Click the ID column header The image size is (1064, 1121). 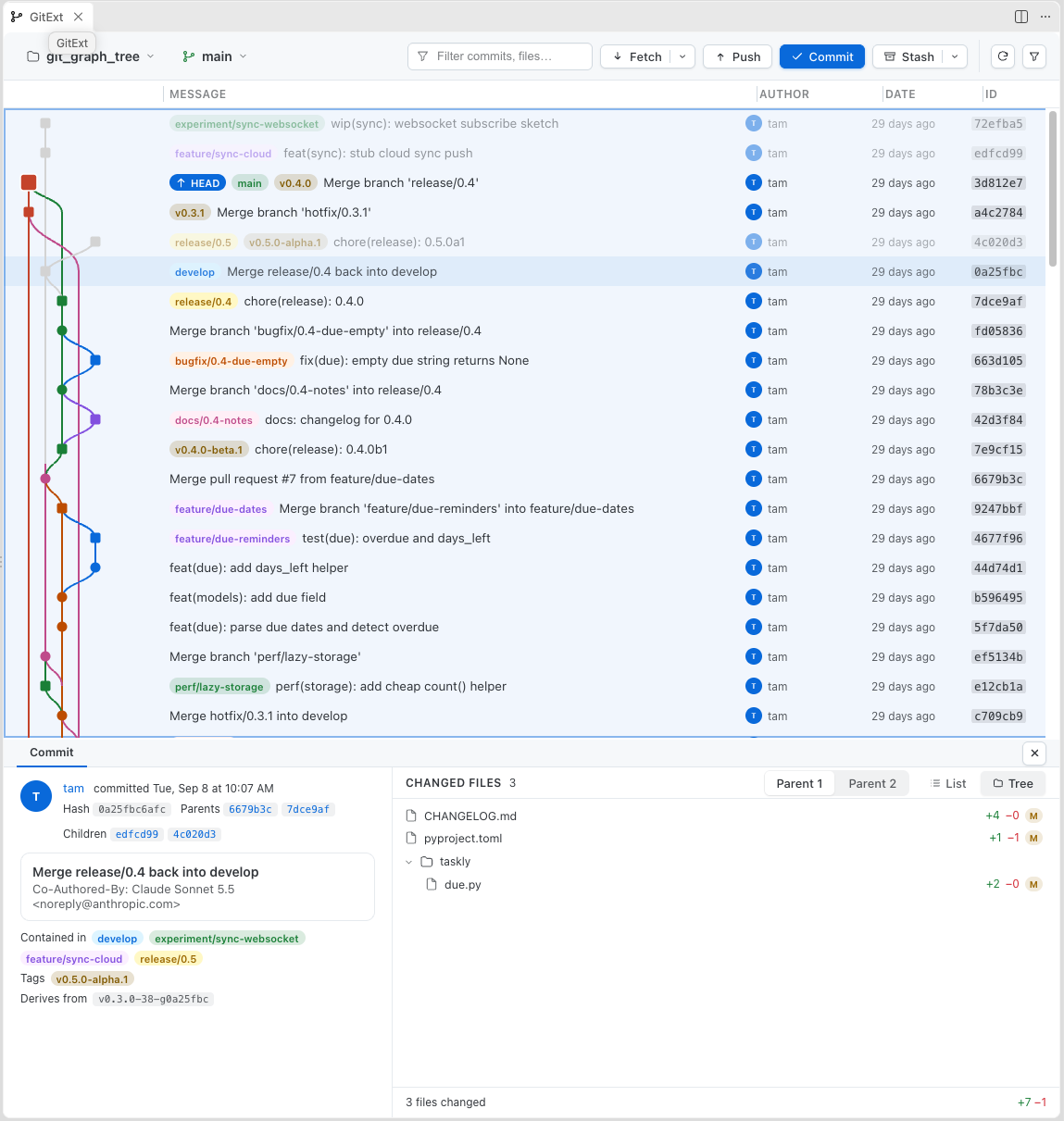tap(991, 94)
